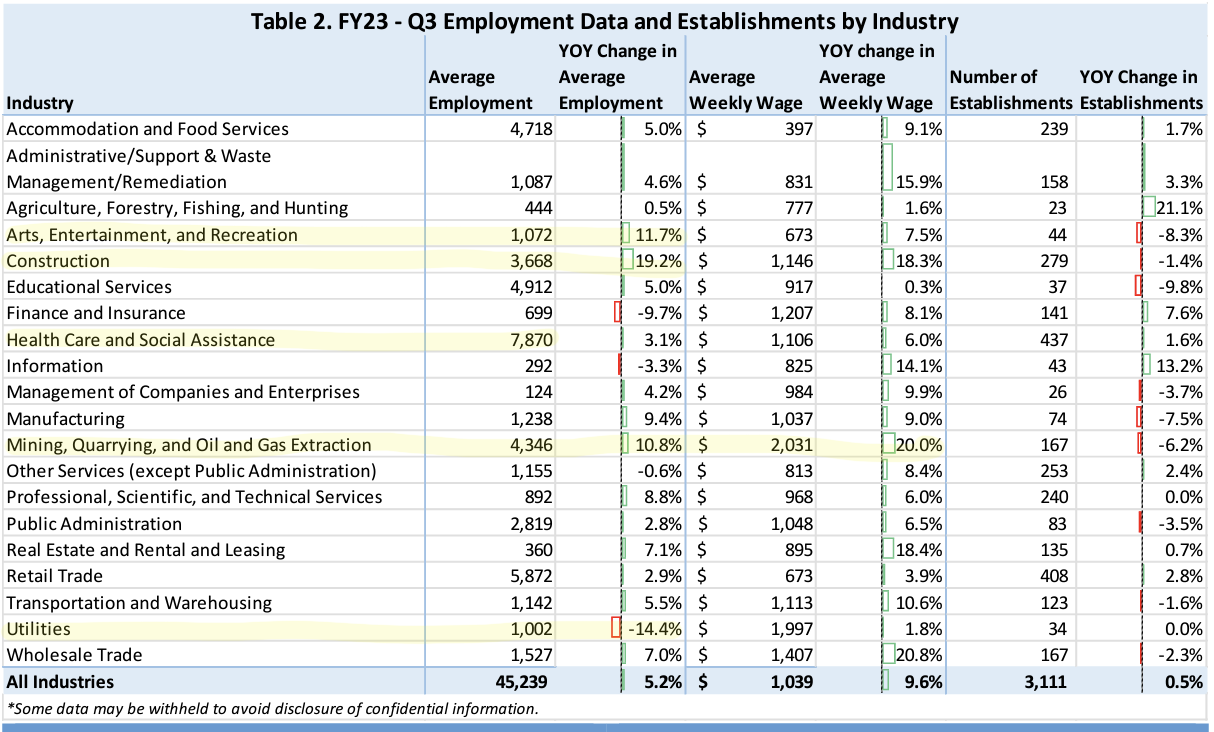Select 'Other Services (except Public Administration)' label
Screen dimensions: 1214x732
(191, 471)
